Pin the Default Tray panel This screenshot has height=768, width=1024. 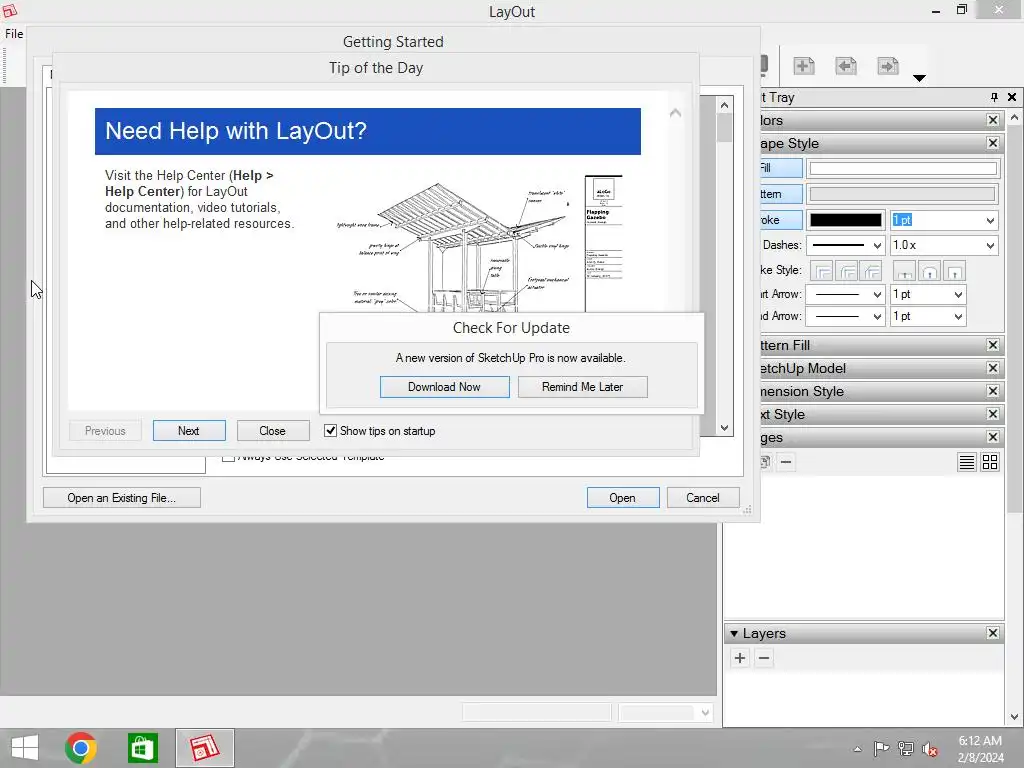(x=994, y=97)
